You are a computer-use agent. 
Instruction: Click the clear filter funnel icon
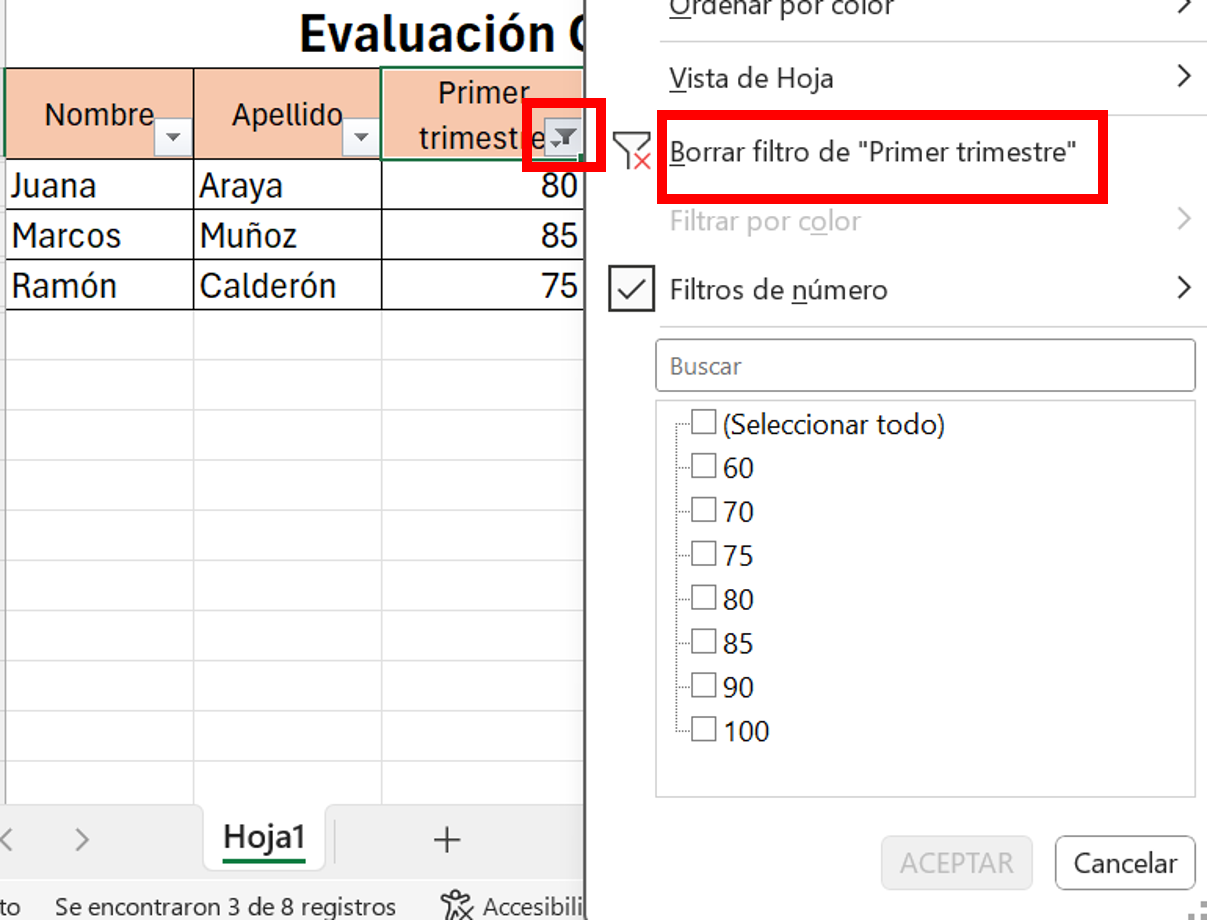point(631,152)
